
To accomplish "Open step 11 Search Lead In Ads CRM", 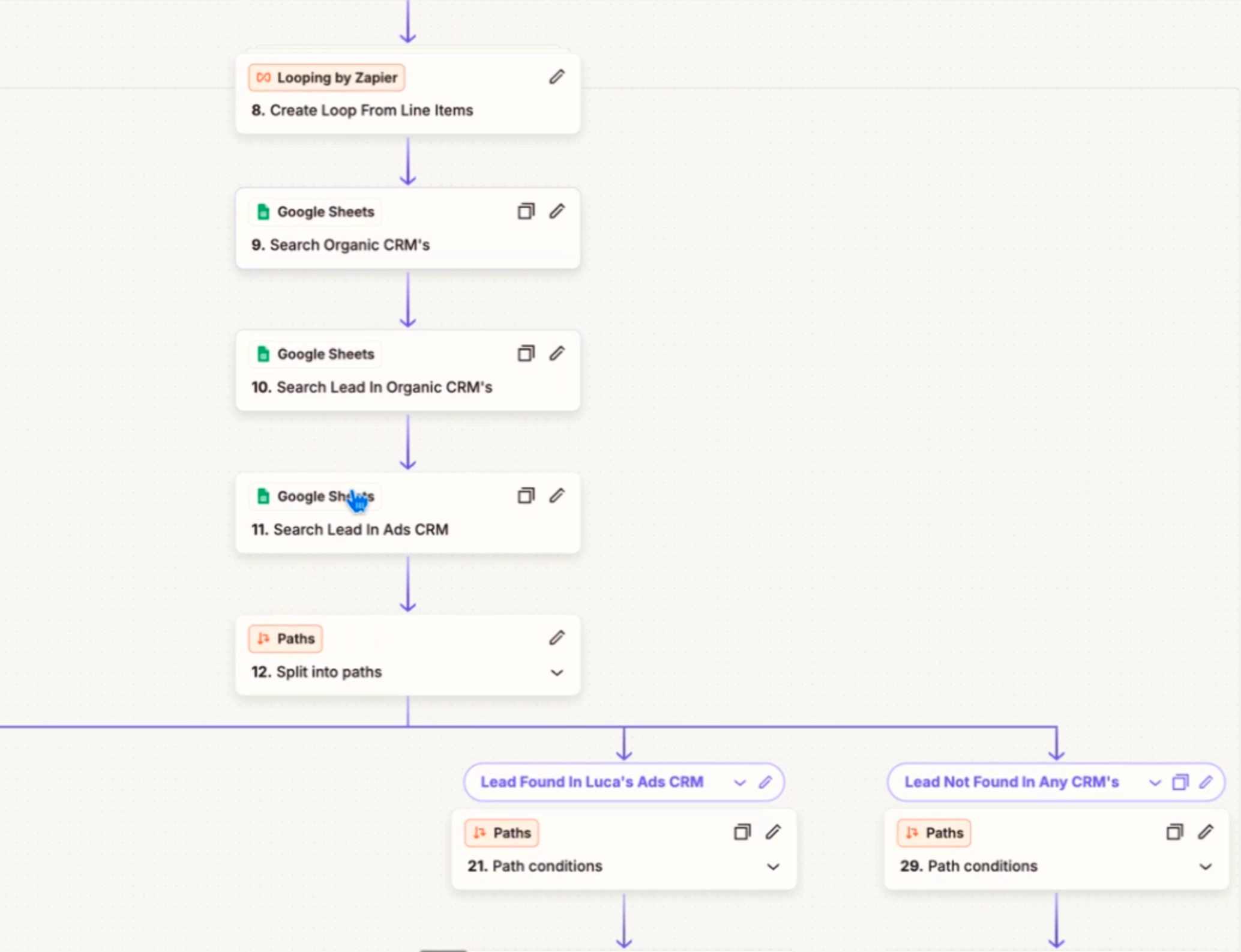I will point(361,529).
